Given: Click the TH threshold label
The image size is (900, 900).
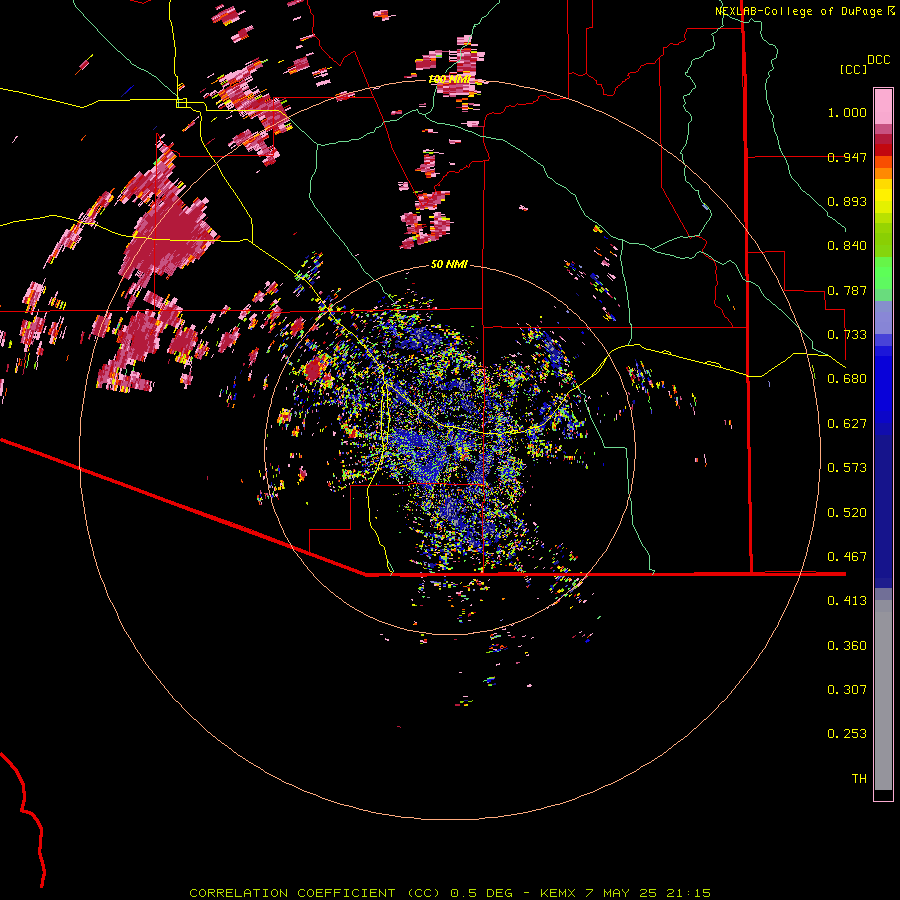Looking at the screenshot, I should point(859,779).
